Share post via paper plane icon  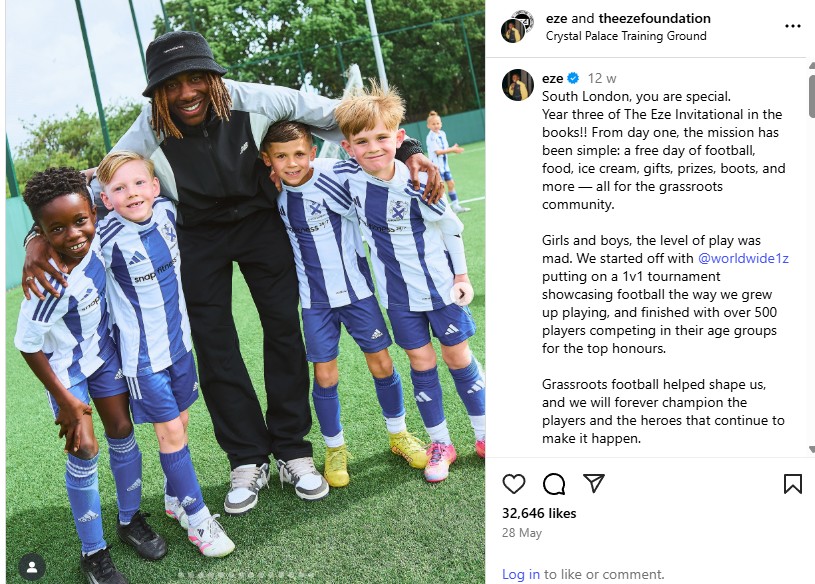tap(594, 483)
